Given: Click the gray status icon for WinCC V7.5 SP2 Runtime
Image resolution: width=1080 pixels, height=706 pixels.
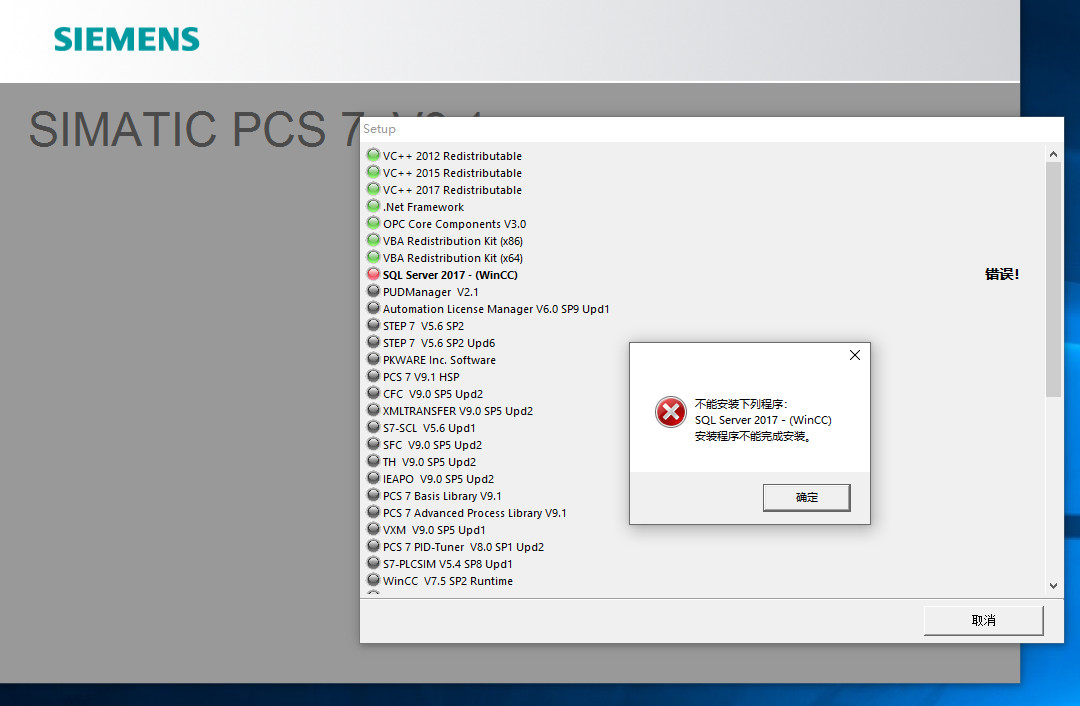Looking at the screenshot, I should pyautogui.click(x=373, y=579).
